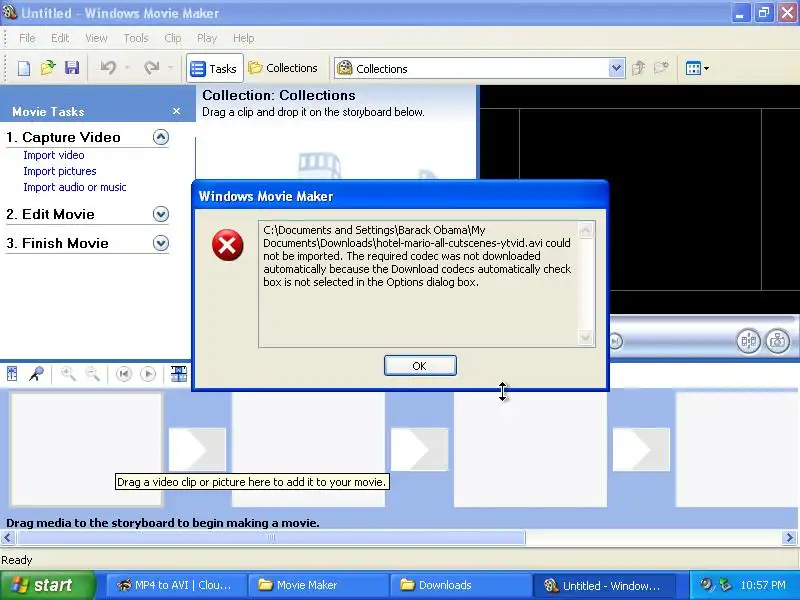The image size is (800, 600).
Task: Click the storyboard horizontal scrollbar thumb
Action: pyautogui.click(x=271, y=537)
